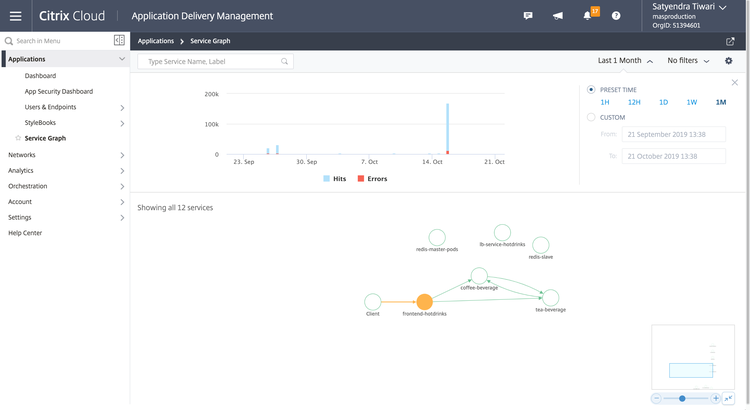Screen dimensions: 750x410
Task: Open the announcements megaphone icon
Action: (558, 16)
